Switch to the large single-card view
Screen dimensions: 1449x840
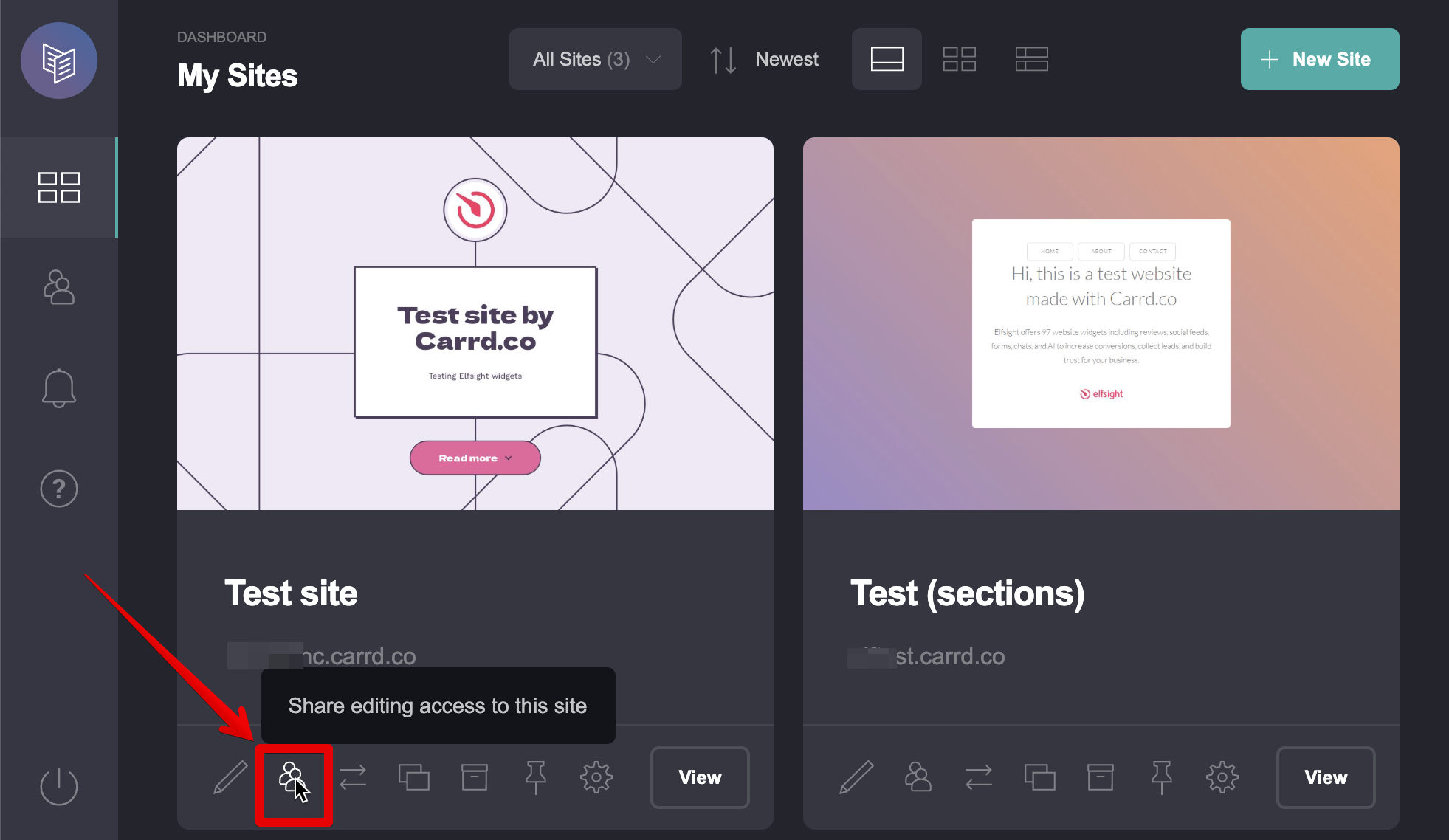(887, 59)
